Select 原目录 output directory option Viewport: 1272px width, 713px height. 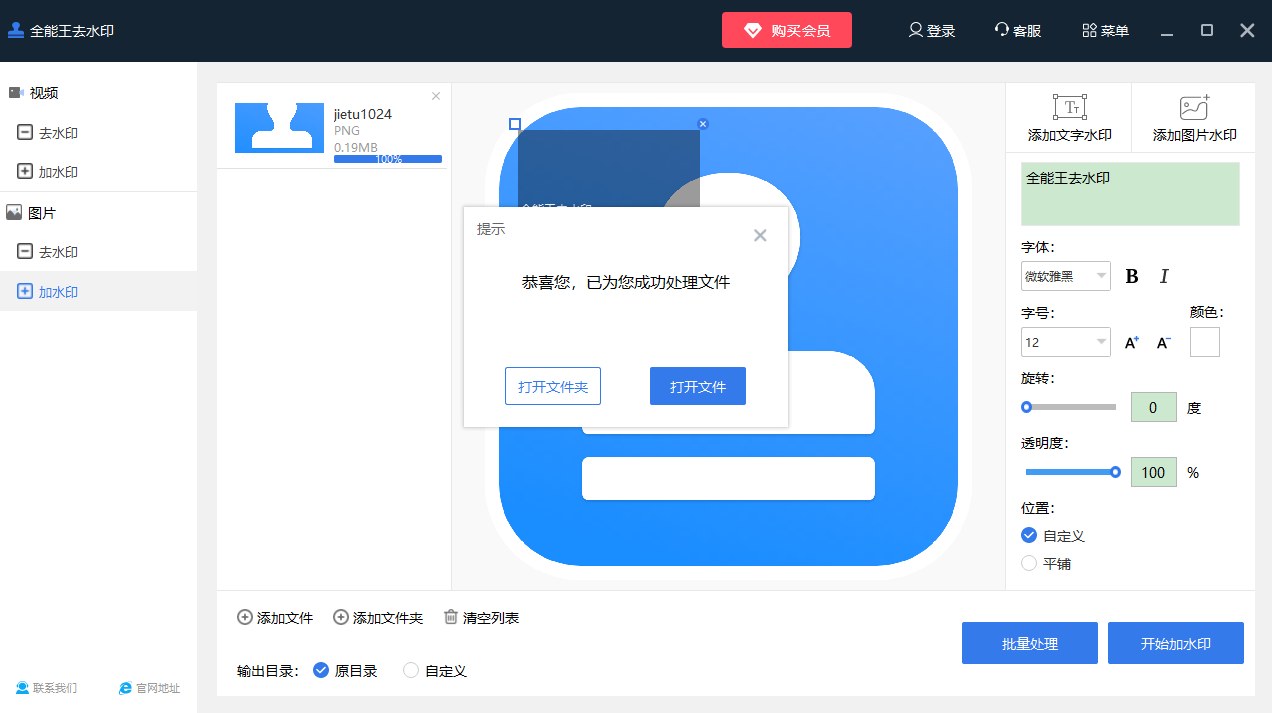(x=346, y=671)
